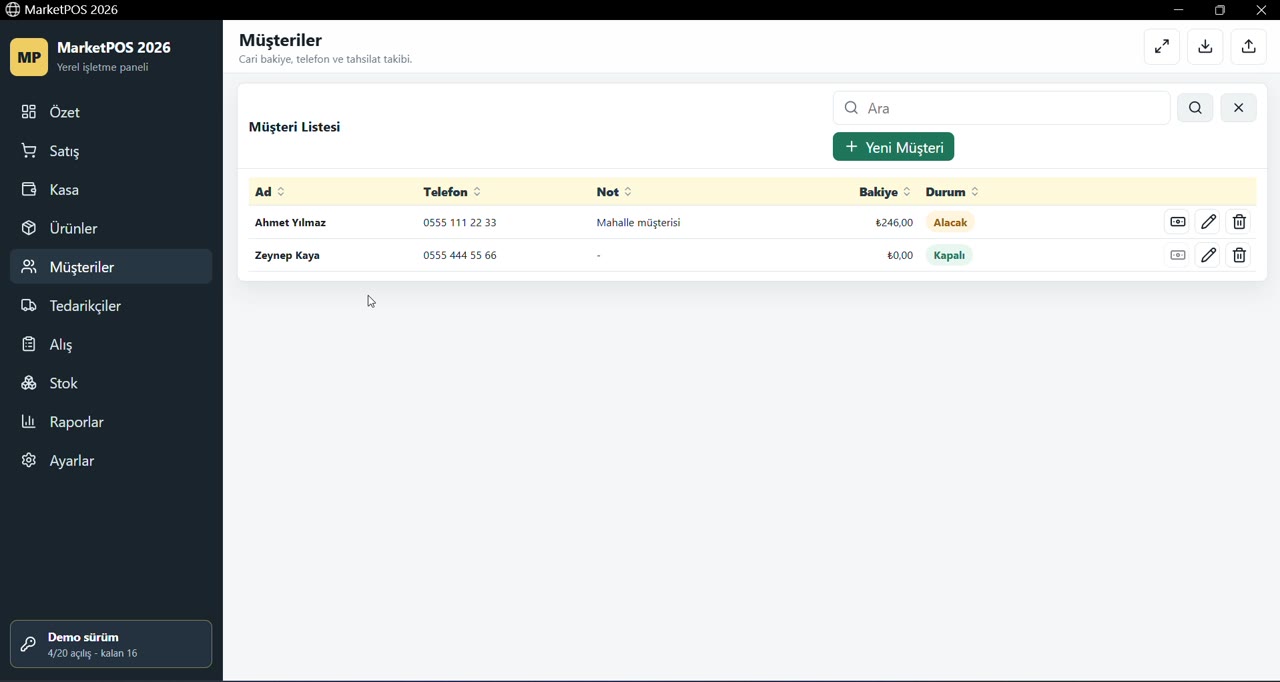1280x682 pixels.
Task: Maximize the MarketPOS 2026 window
Action: pyautogui.click(x=1220, y=10)
